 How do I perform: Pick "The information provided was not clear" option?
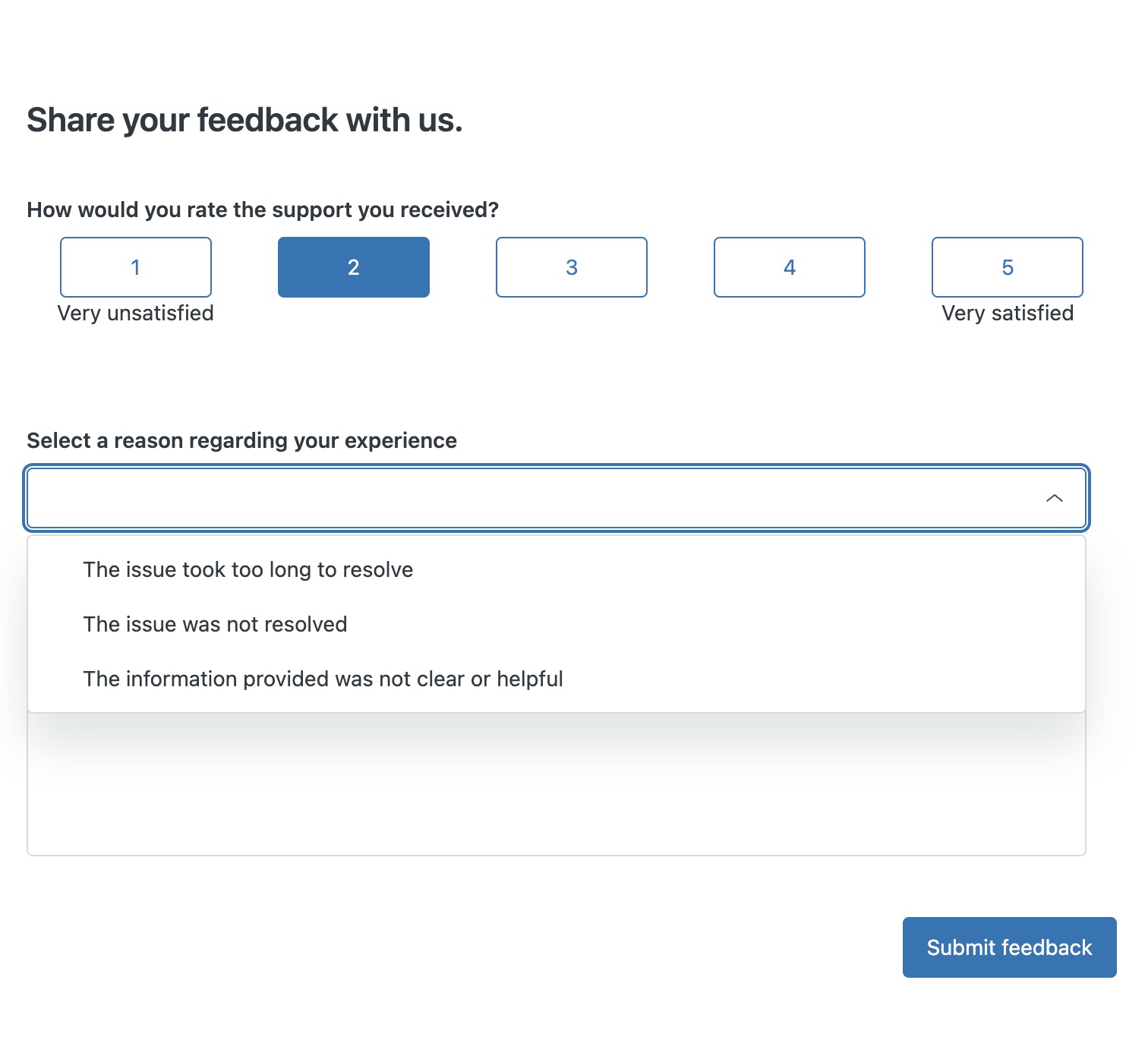click(323, 679)
